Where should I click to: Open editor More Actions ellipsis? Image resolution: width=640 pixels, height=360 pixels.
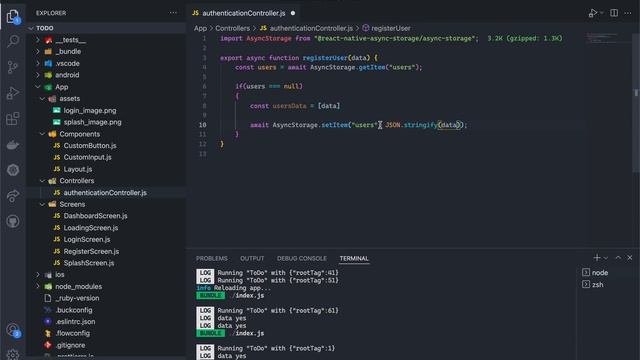628,13
